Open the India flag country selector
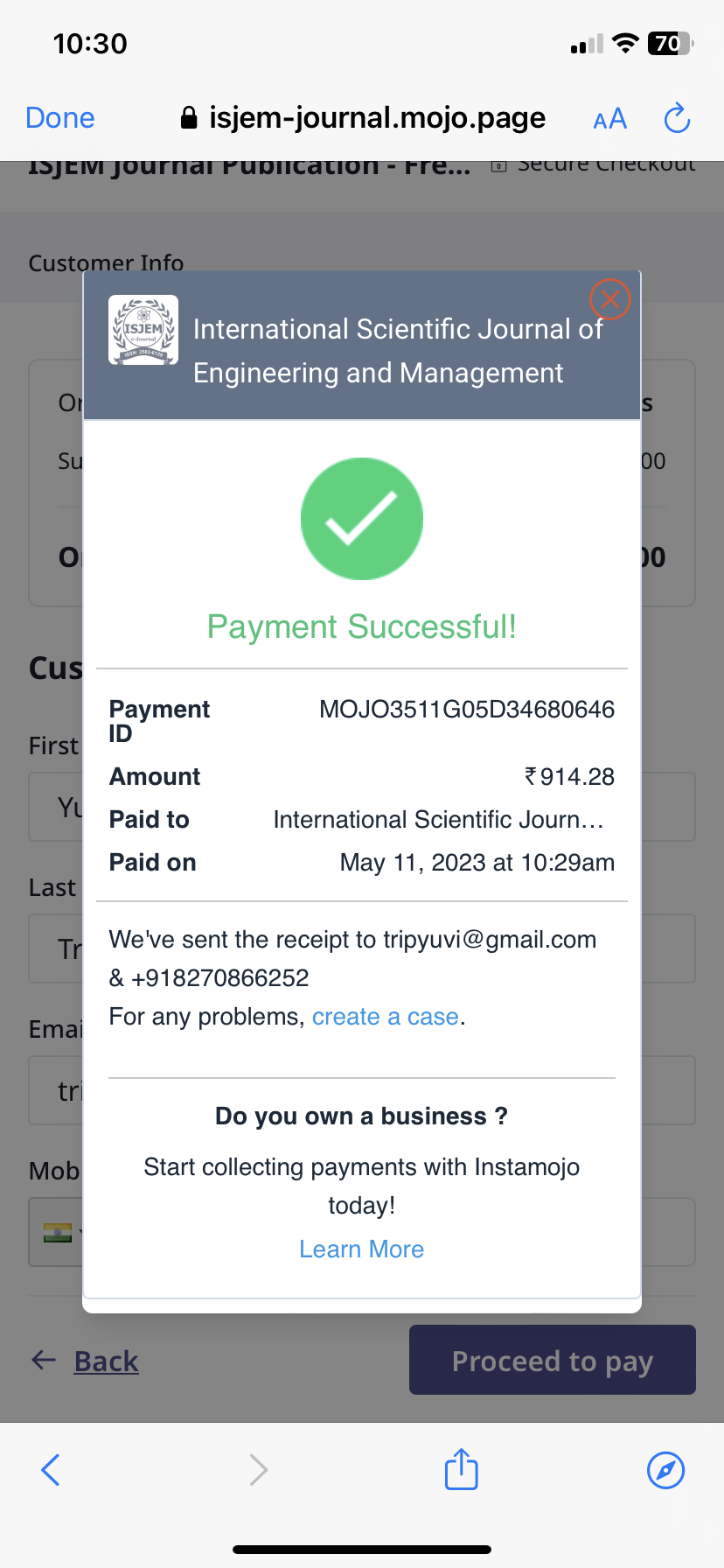Image resolution: width=724 pixels, height=1568 pixels. coord(58,1232)
